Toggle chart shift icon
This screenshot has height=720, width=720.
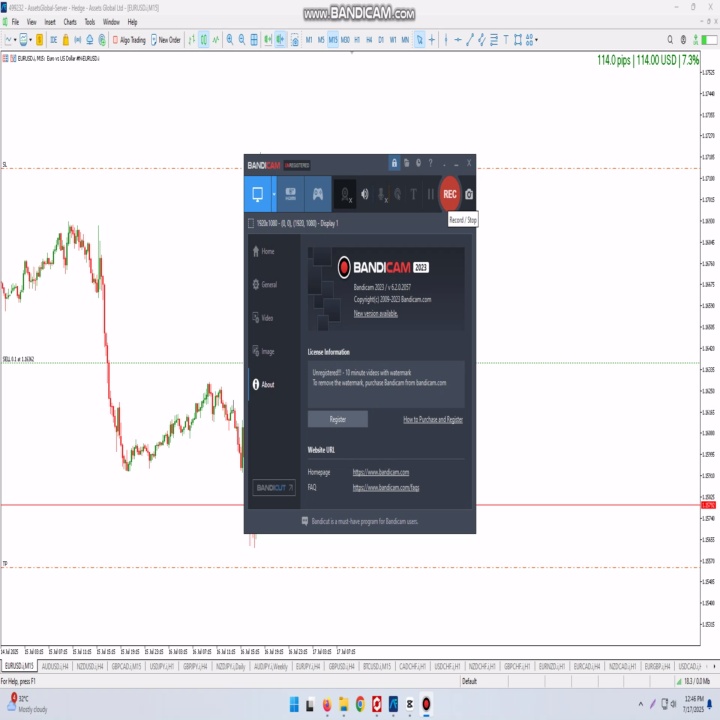point(280,40)
